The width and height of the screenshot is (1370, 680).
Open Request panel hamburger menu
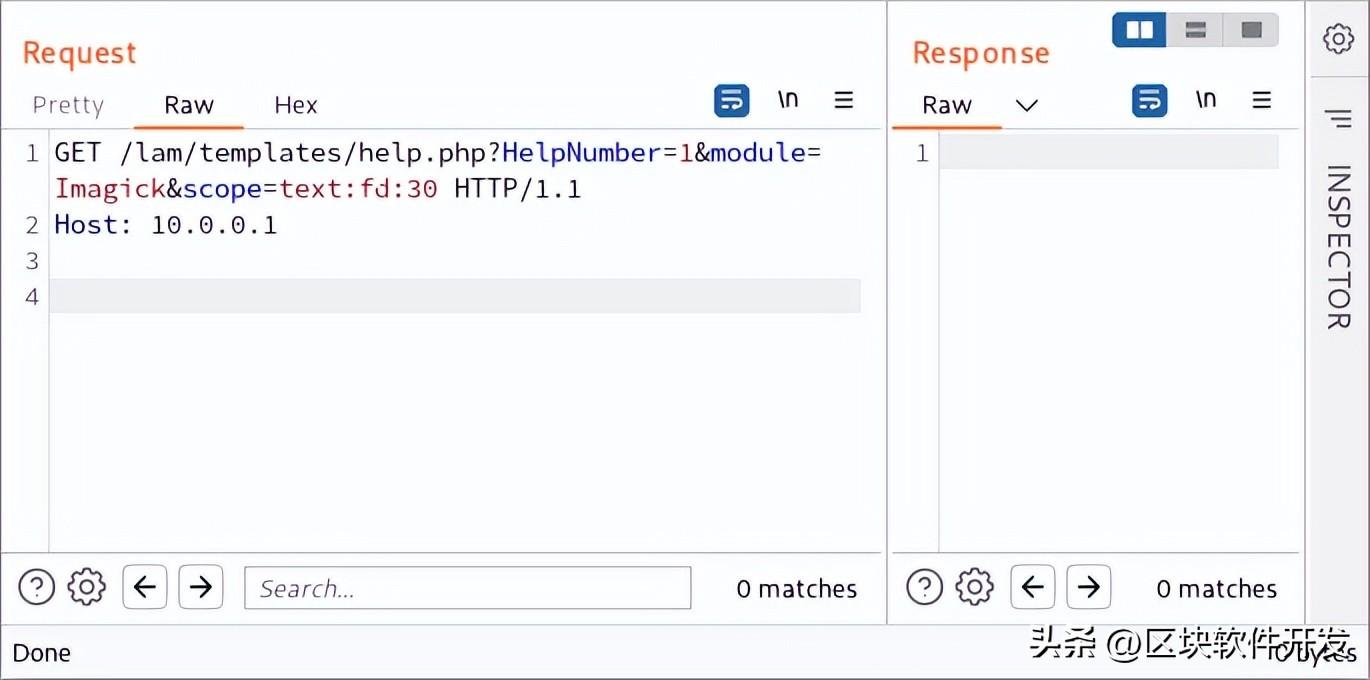click(x=844, y=100)
